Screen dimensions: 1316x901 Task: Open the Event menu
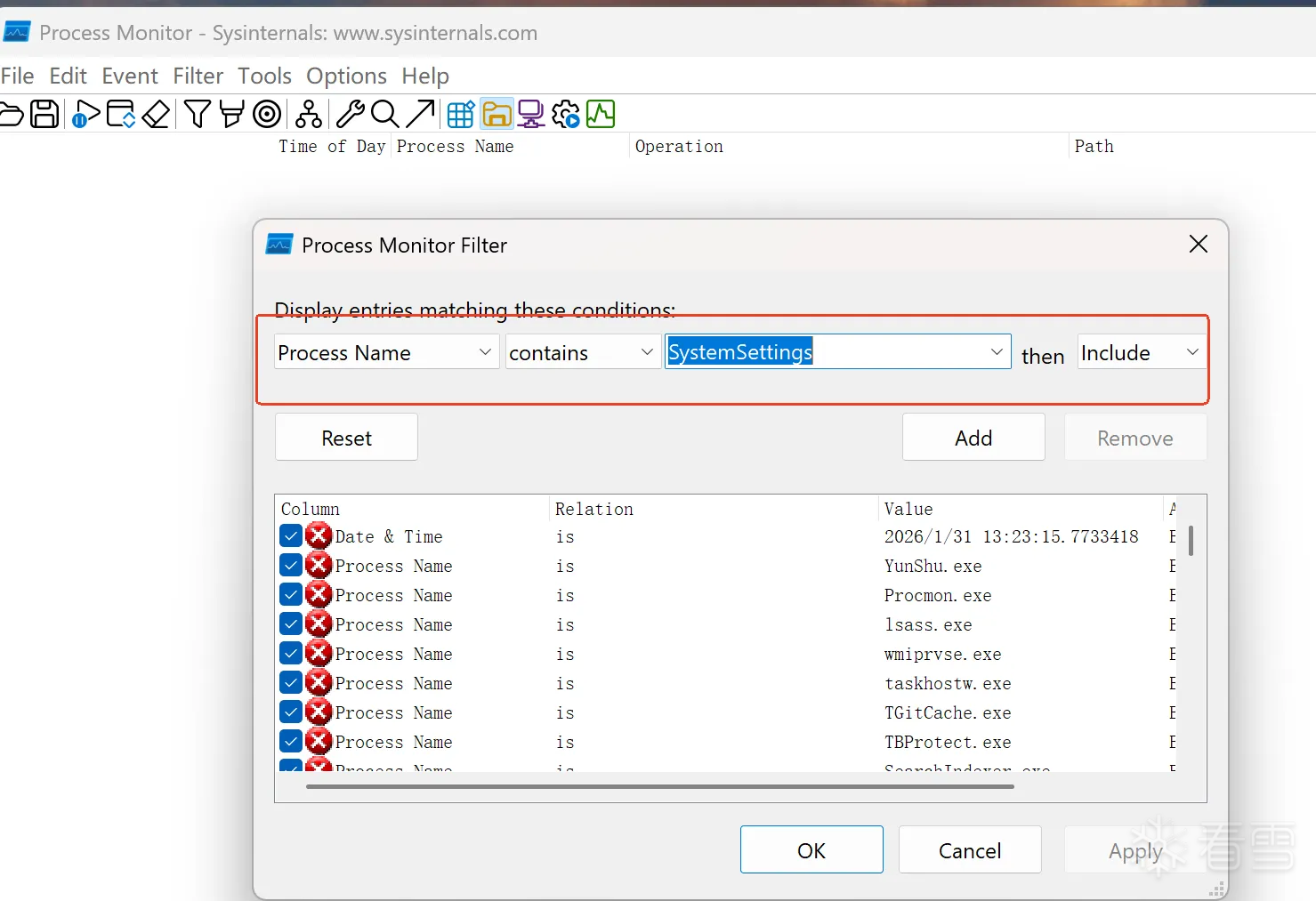(x=130, y=76)
